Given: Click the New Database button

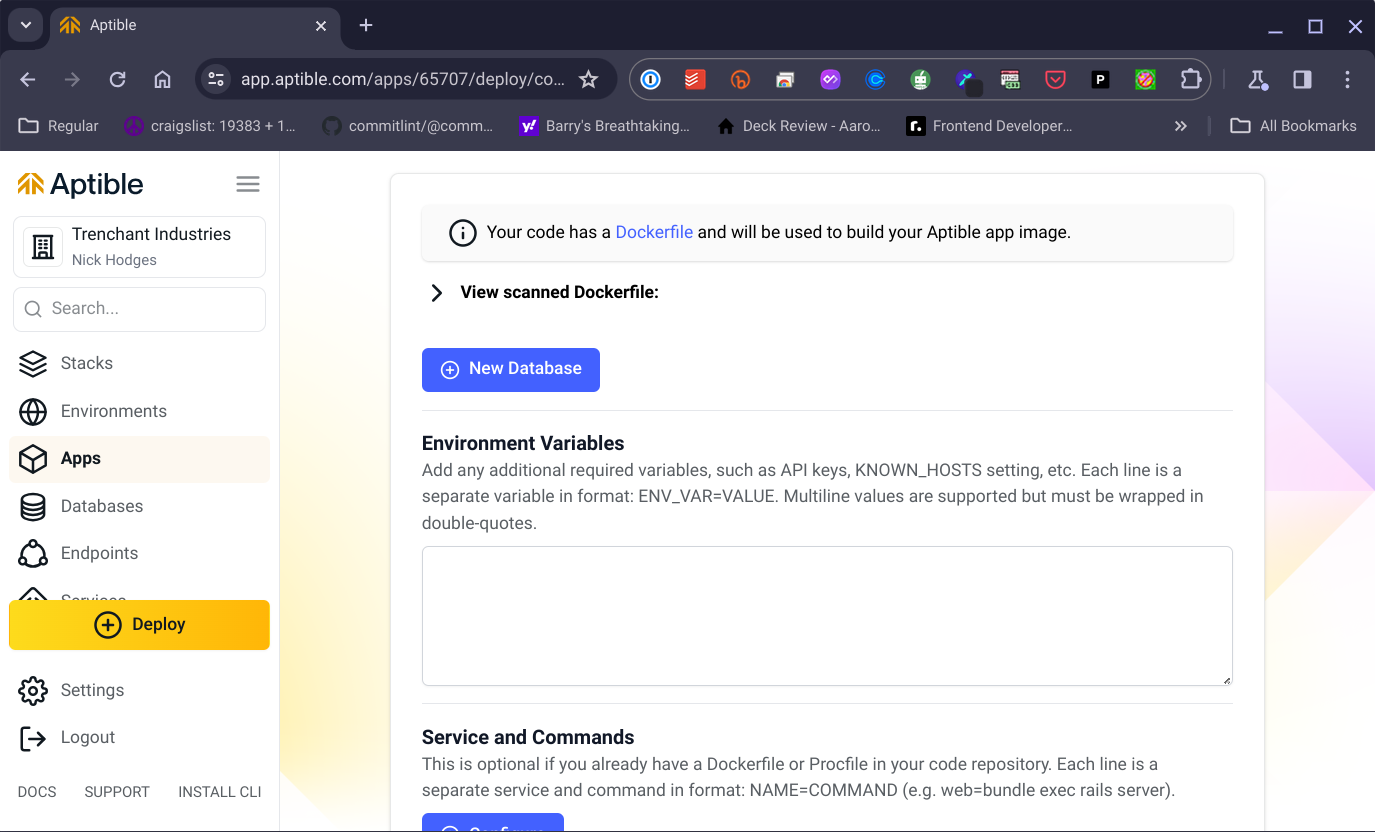Looking at the screenshot, I should pyautogui.click(x=511, y=370).
